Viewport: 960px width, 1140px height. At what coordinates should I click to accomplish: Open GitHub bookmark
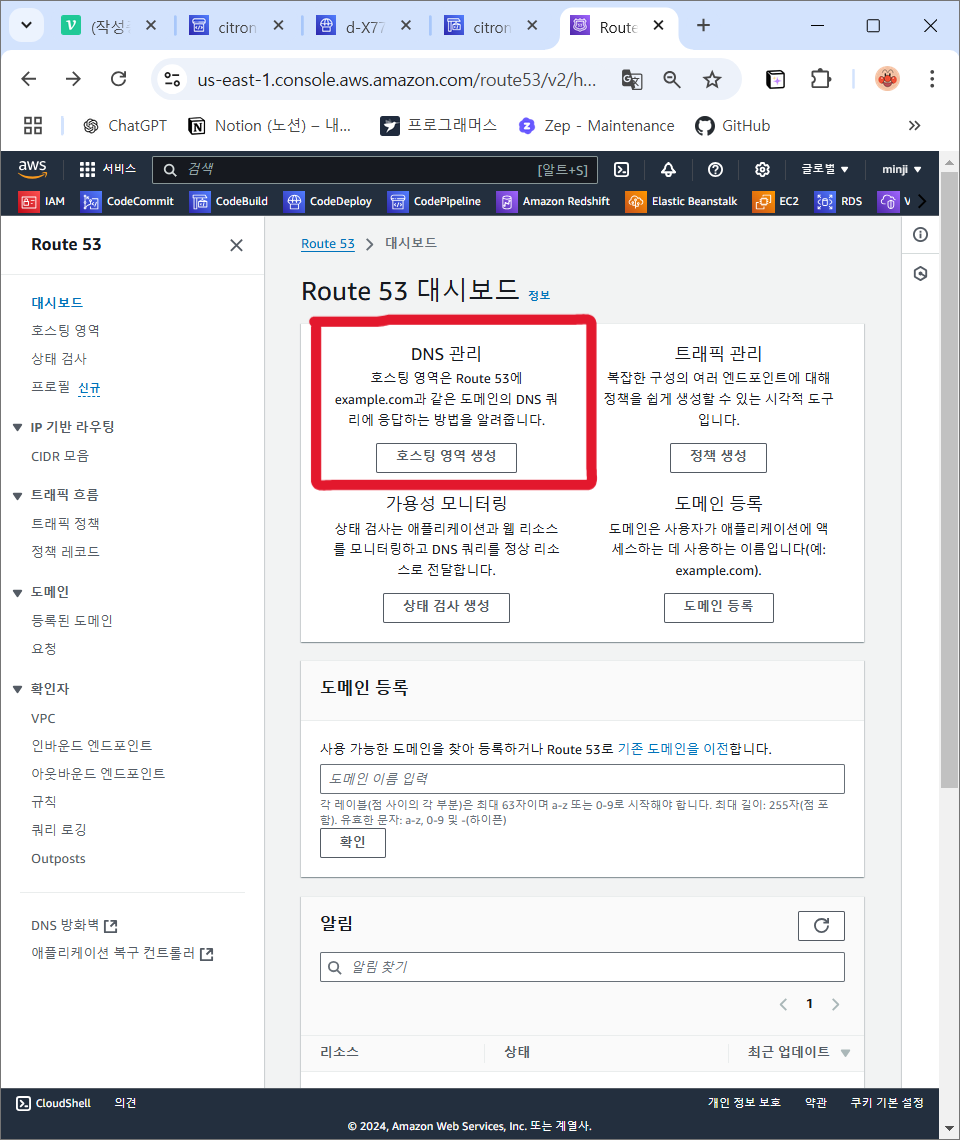(x=732, y=126)
